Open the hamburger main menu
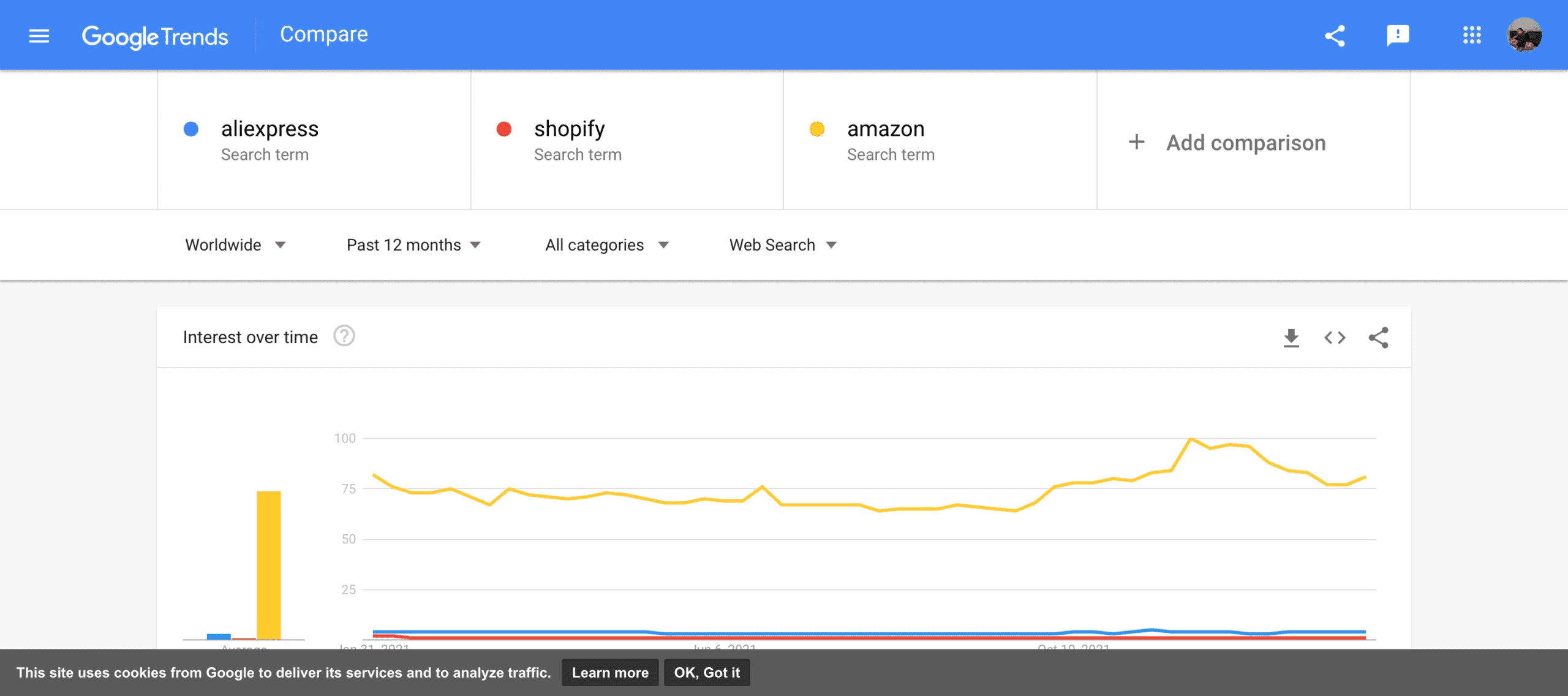Screen dimensions: 1568x696 tap(39, 36)
